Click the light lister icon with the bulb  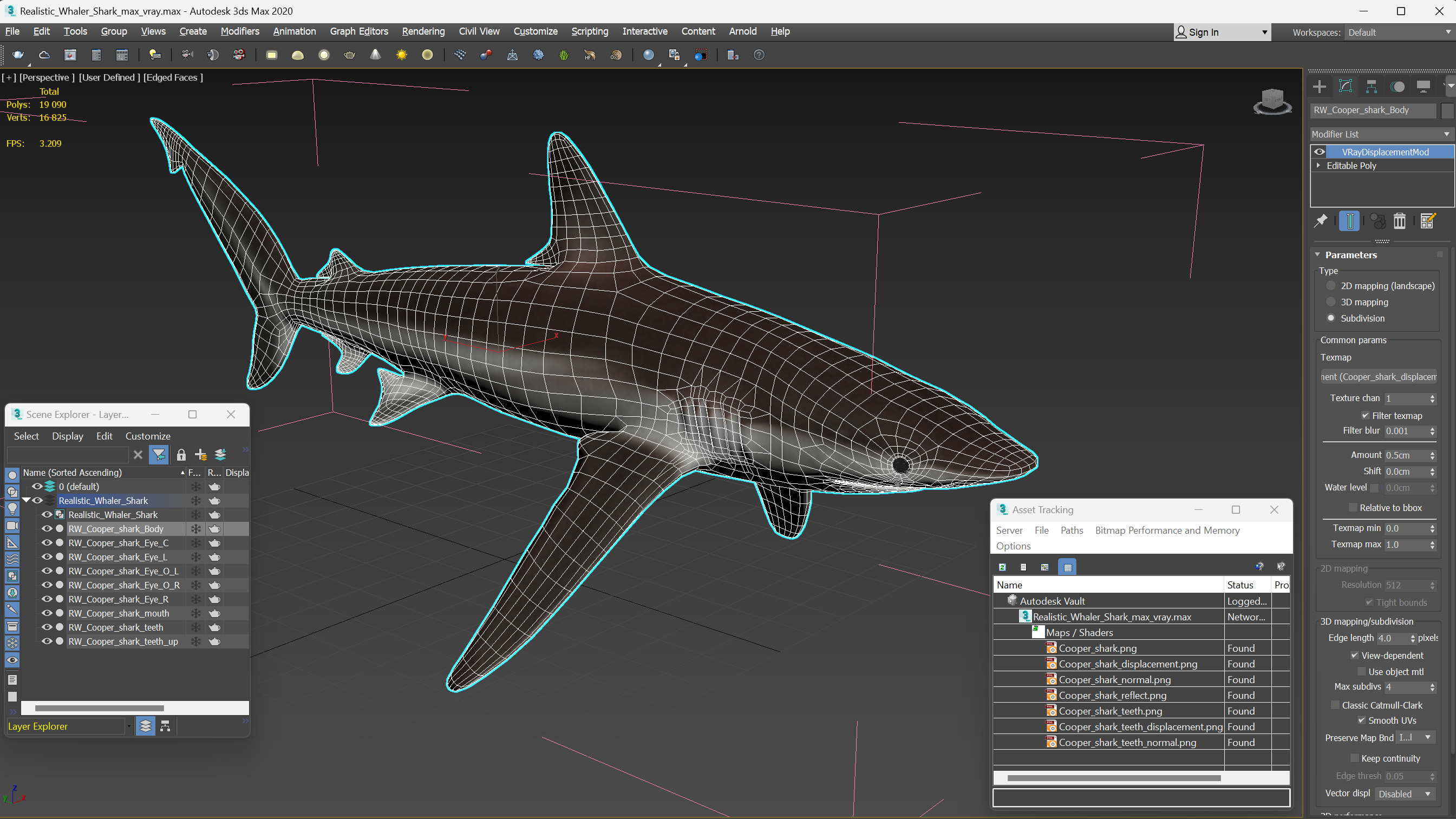point(154,55)
